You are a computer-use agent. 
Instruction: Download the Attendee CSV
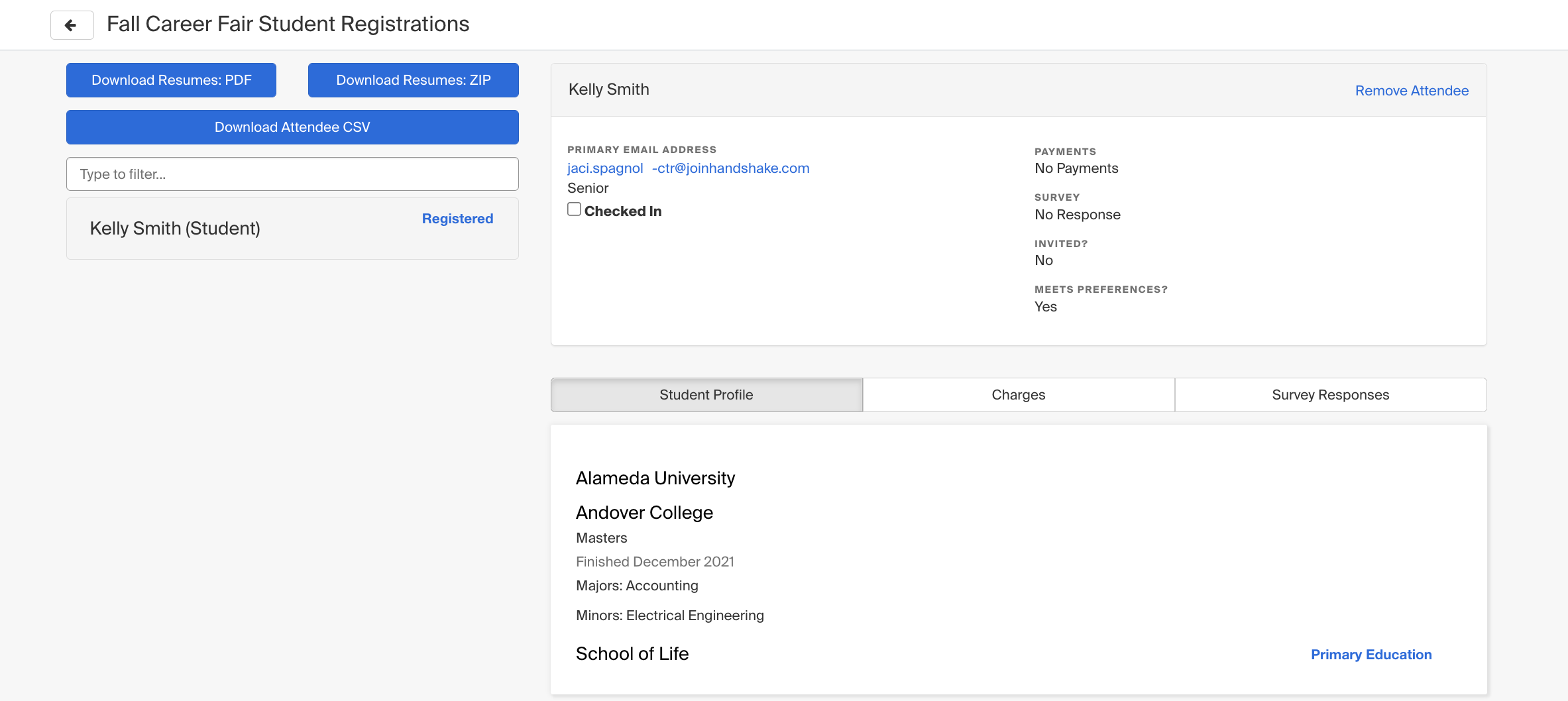tap(292, 127)
